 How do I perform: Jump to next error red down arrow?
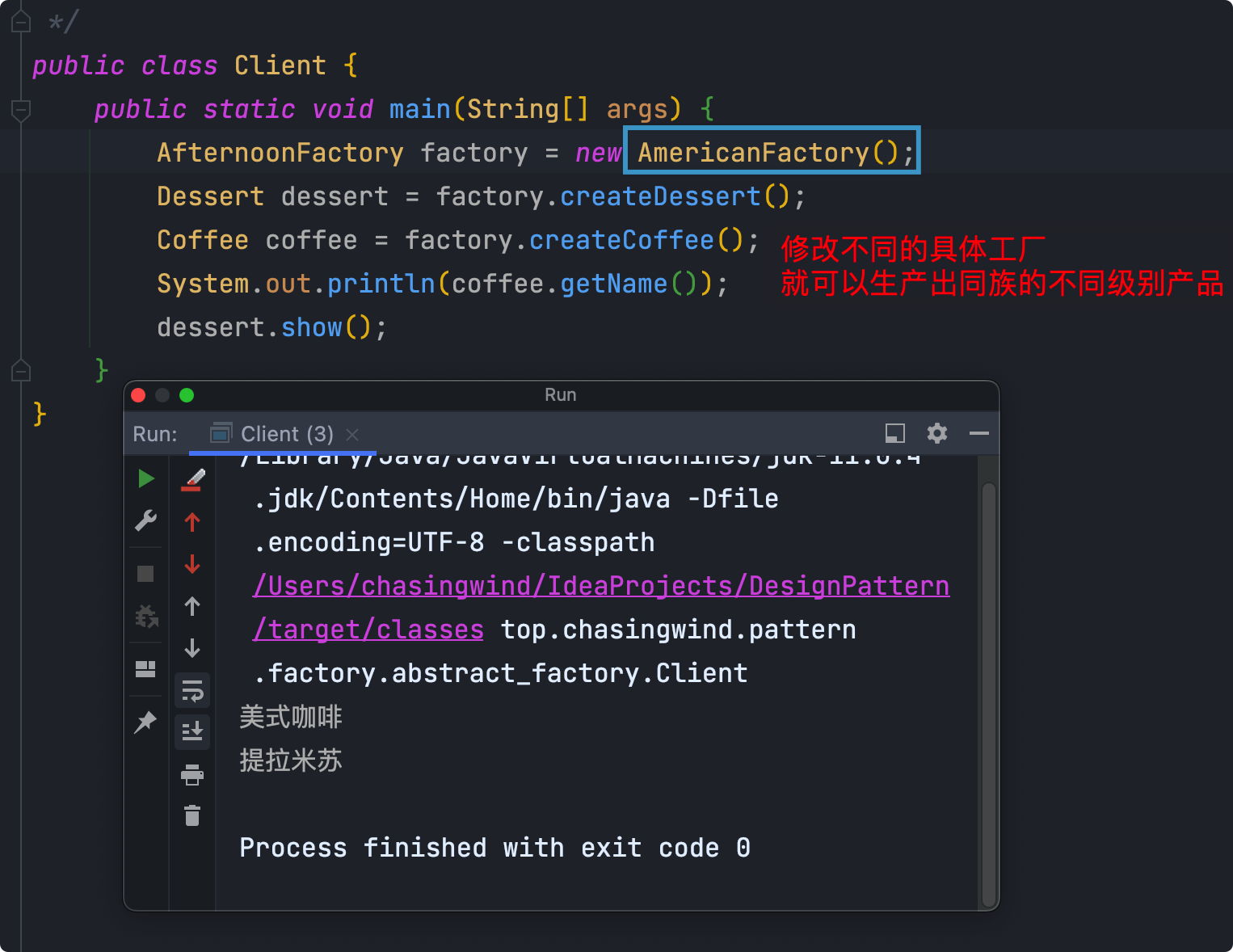tap(192, 564)
